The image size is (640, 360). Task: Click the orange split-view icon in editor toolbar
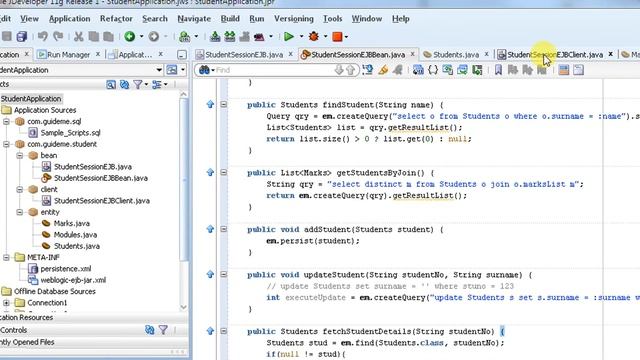pos(564,70)
